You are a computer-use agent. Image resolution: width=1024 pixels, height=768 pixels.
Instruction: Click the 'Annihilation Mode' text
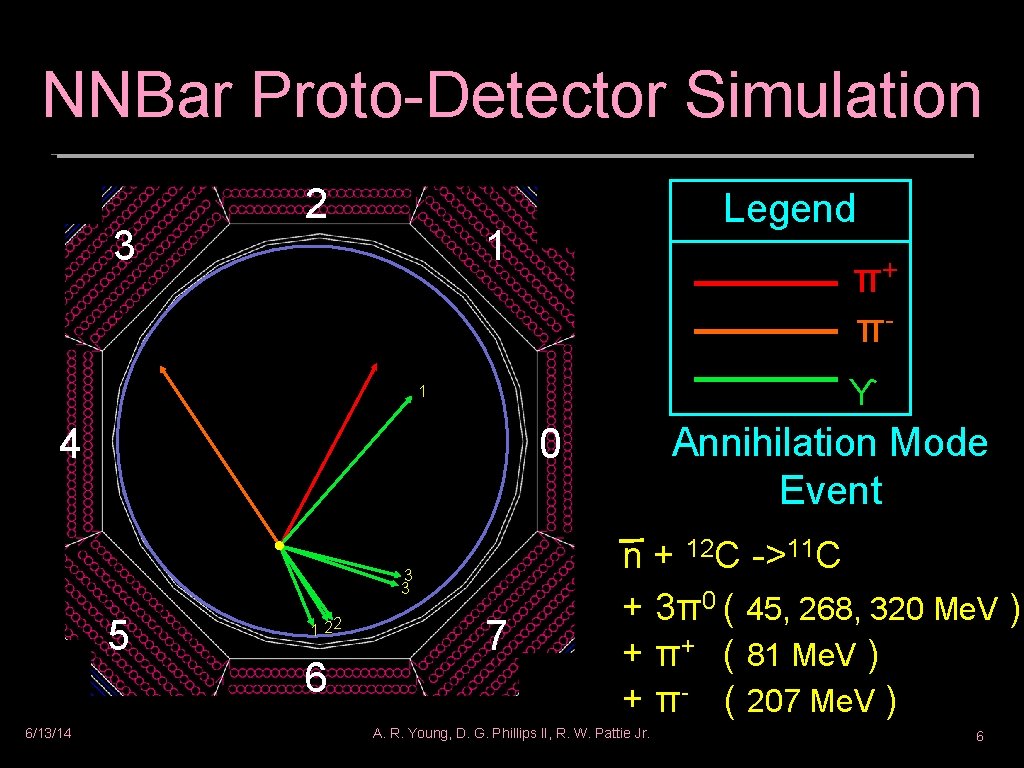(829, 442)
